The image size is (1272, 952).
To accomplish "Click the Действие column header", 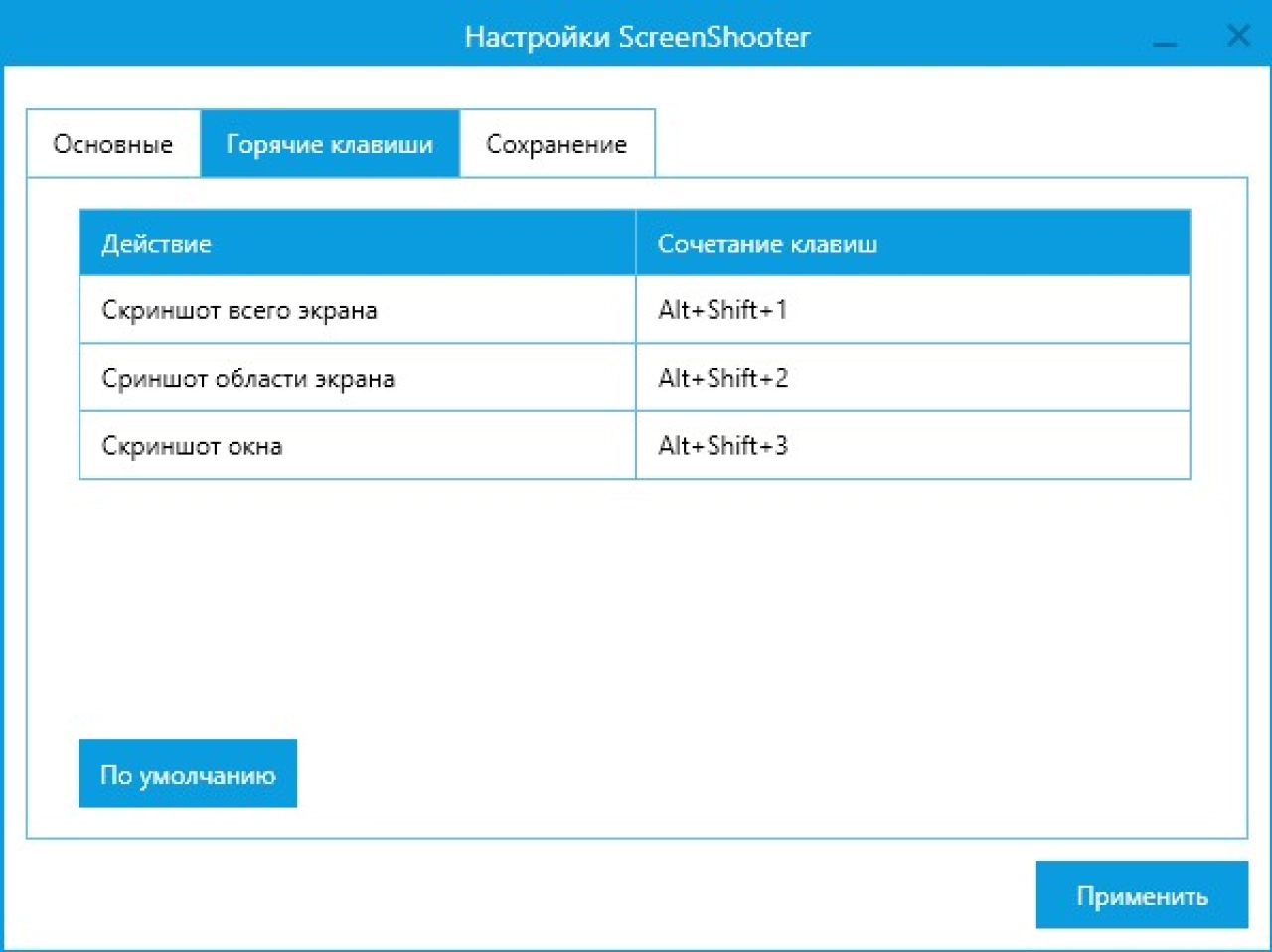I will [x=358, y=243].
